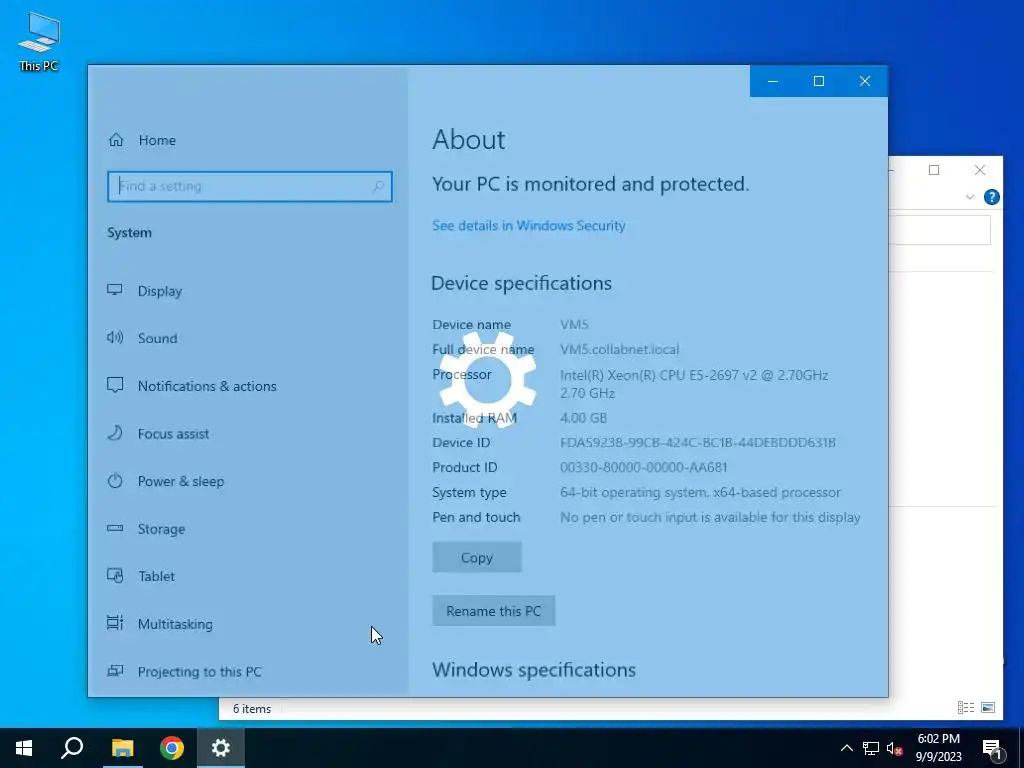Click the Installed RAM value 4.00 GB

point(583,418)
